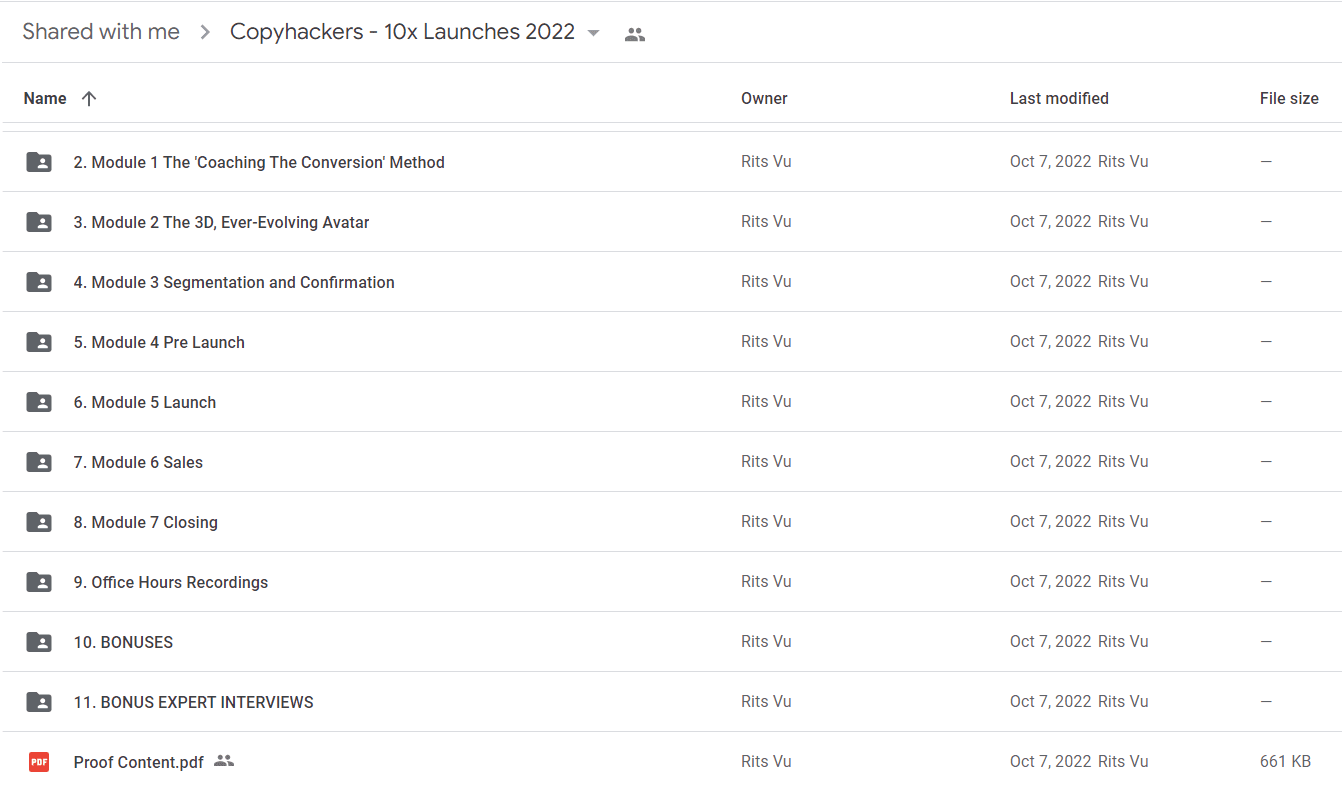1342x787 pixels.
Task: Select '3. Module 2 The 3D, Ever-Evolving Avatar'
Action: pyautogui.click(x=221, y=222)
